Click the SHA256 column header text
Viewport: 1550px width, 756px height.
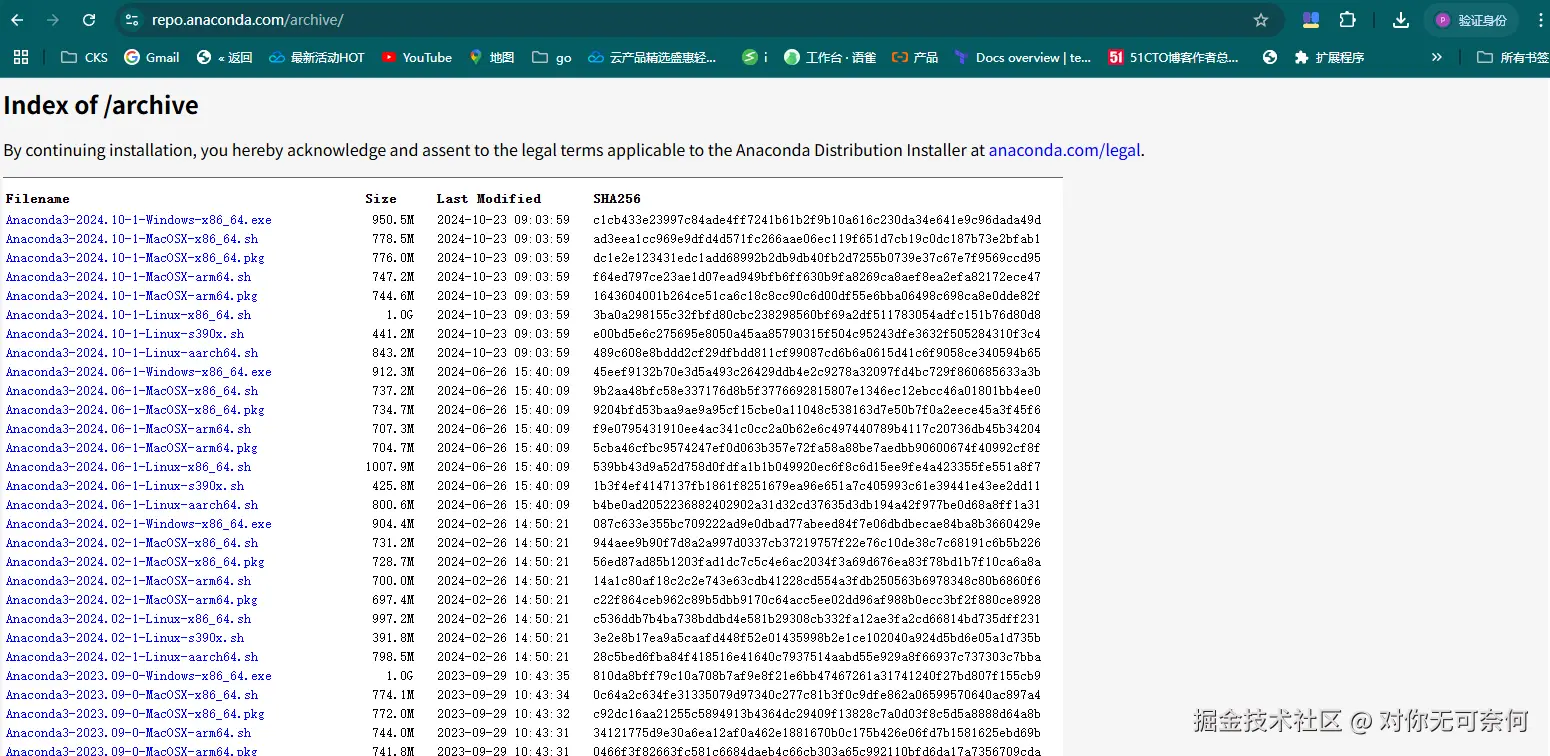[x=617, y=199]
